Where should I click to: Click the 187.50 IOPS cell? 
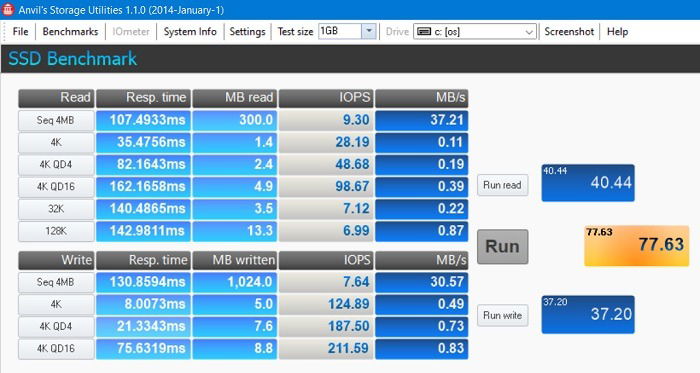pos(326,327)
